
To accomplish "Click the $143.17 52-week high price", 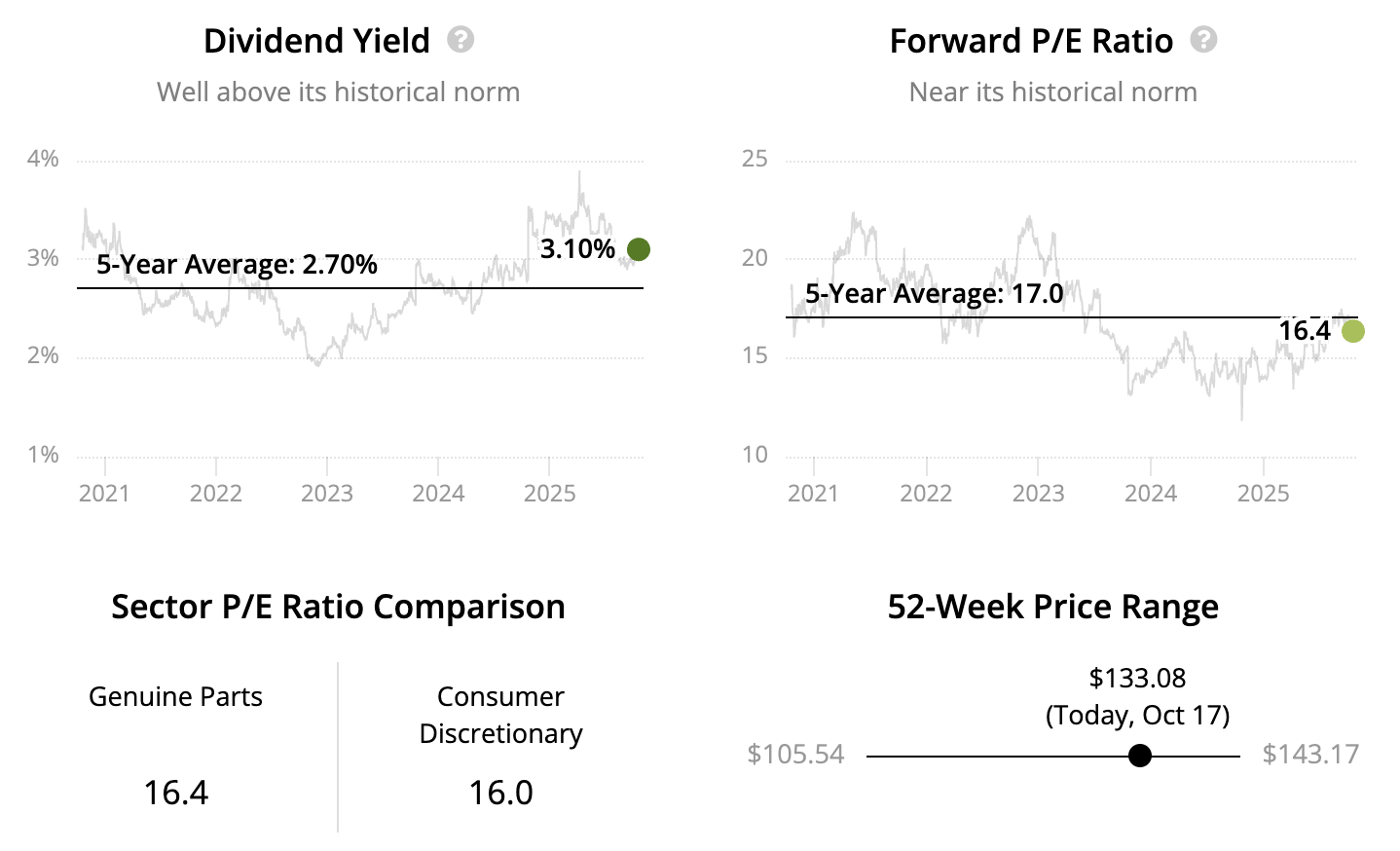I will pyautogui.click(x=1310, y=755).
